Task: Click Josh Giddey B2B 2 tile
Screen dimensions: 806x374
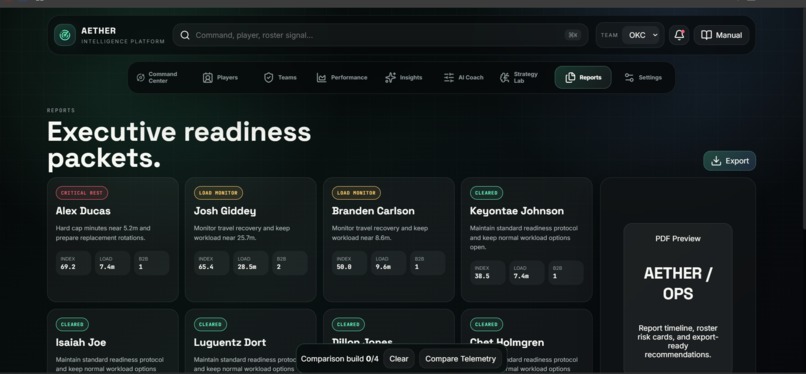Action: pos(290,263)
